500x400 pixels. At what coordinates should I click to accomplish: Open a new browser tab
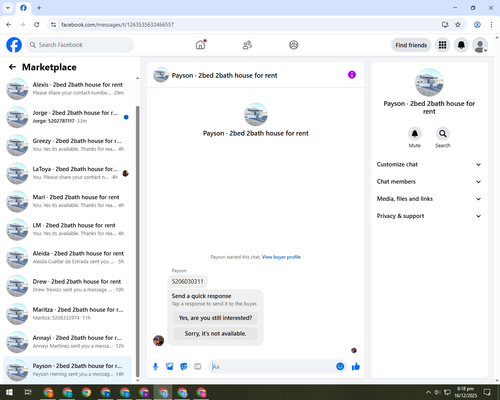click(x=39, y=8)
